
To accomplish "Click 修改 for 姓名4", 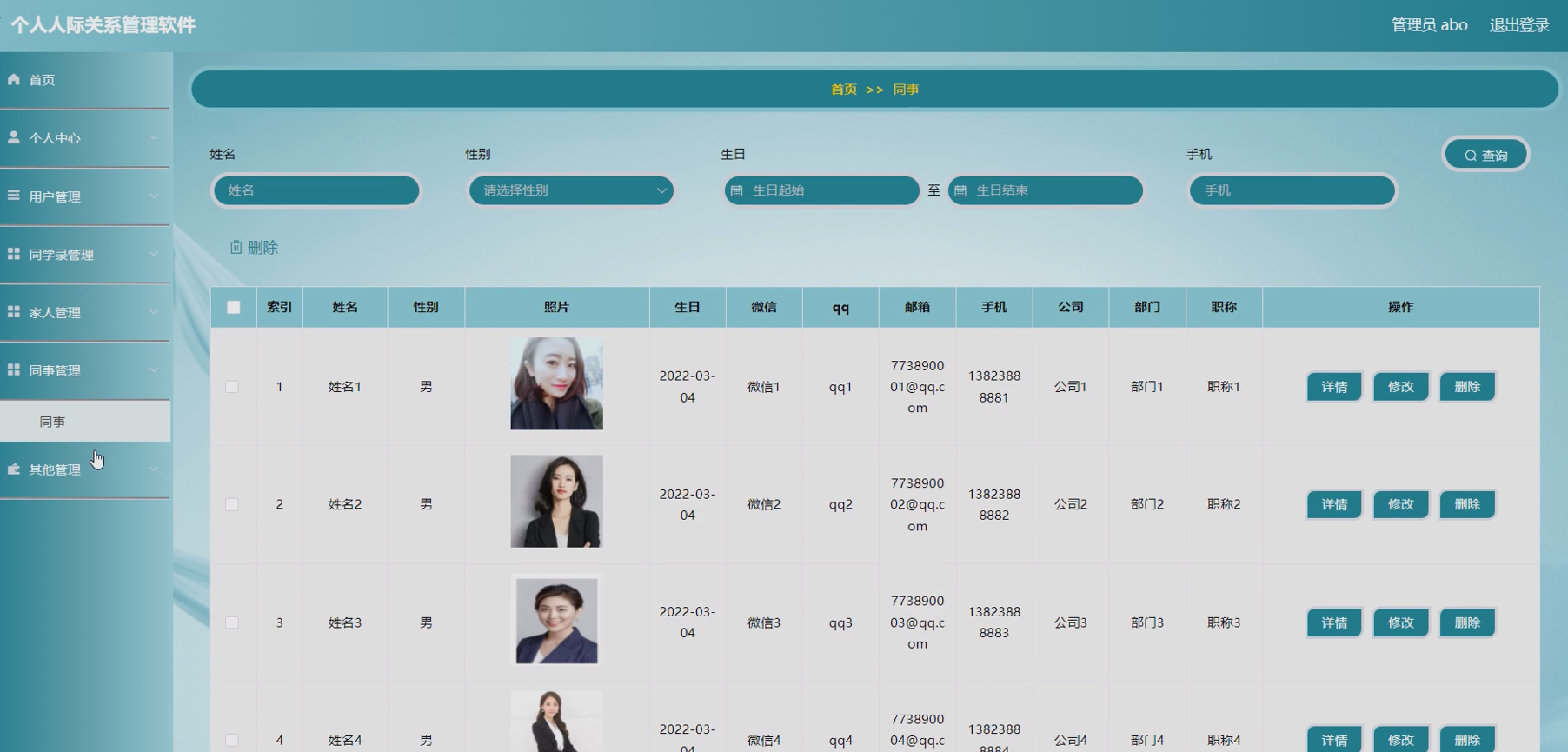I will tap(1400, 739).
